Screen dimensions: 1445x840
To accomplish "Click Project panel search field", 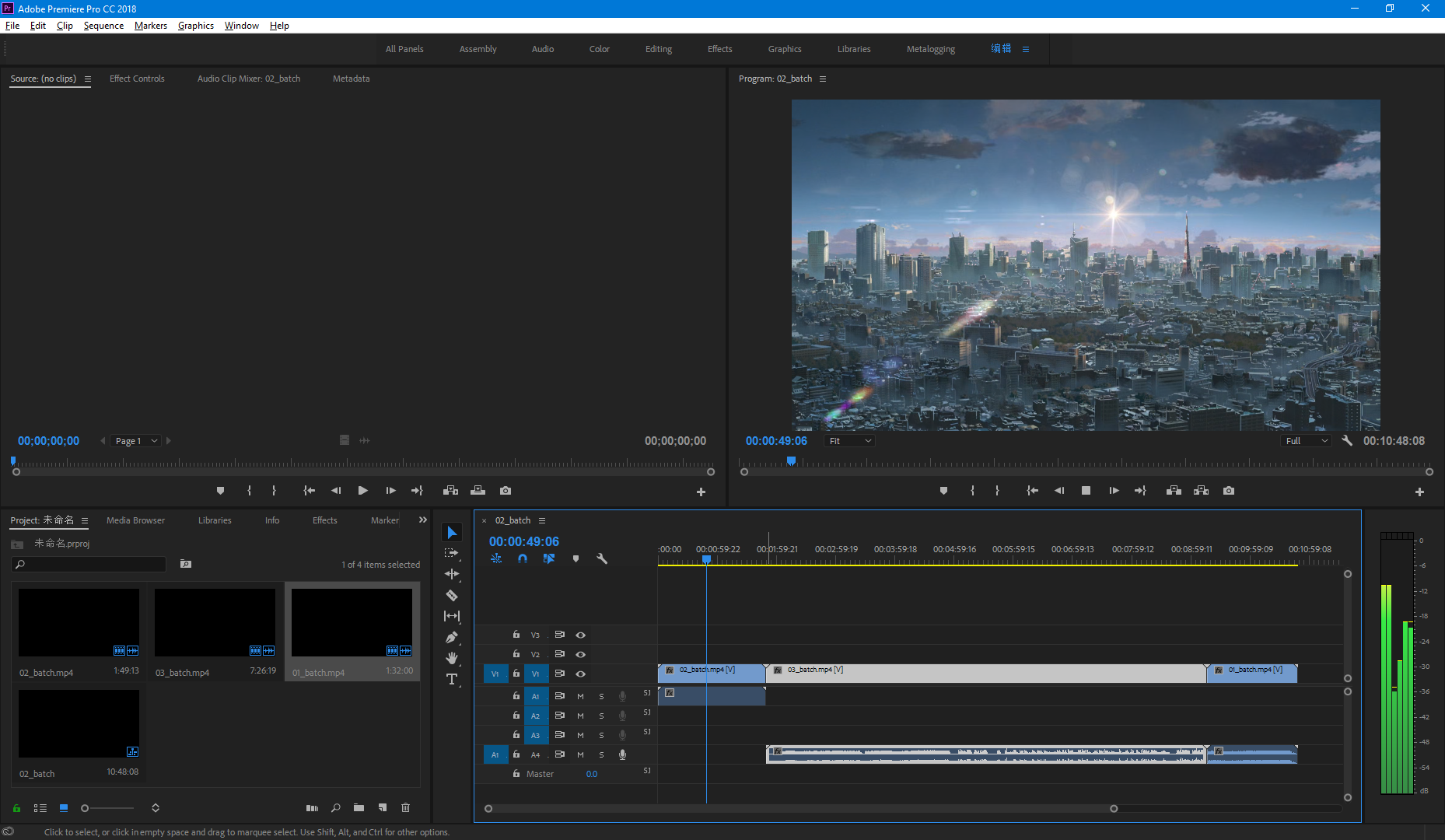I will [89, 565].
